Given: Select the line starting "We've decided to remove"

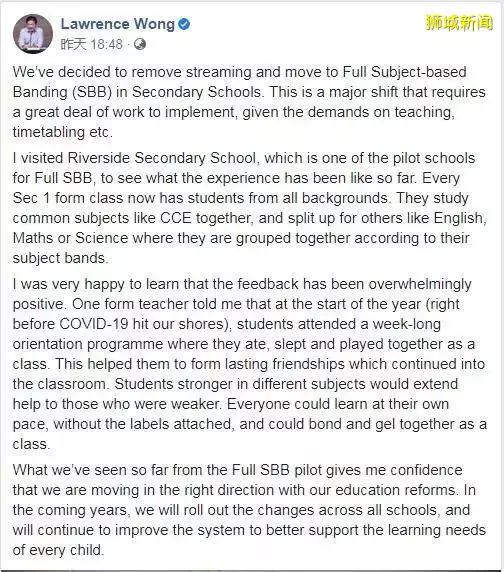Looking at the screenshot, I should click(x=240, y=72).
